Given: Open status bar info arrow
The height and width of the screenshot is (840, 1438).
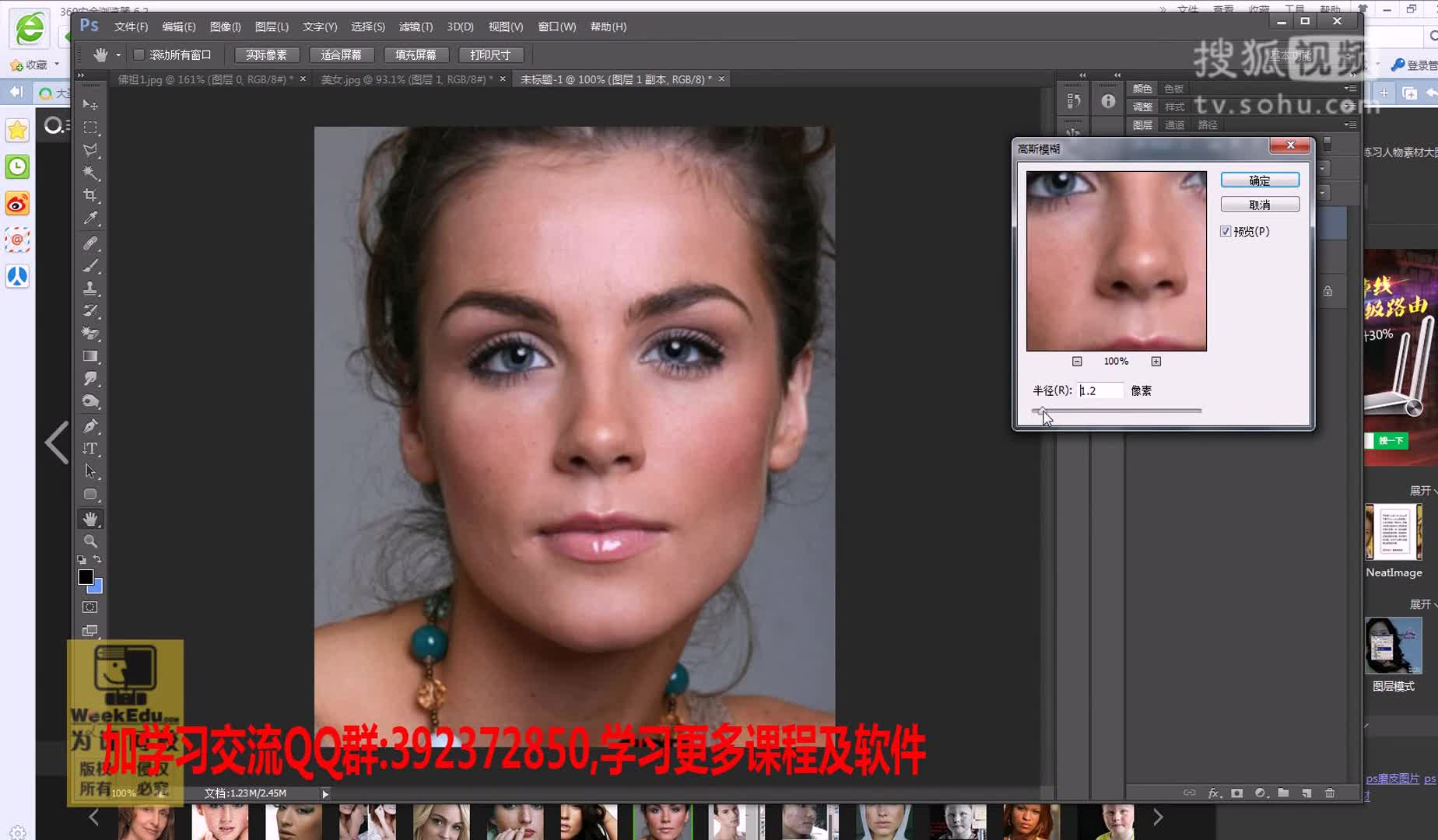Looking at the screenshot, I should coord(325,794).
